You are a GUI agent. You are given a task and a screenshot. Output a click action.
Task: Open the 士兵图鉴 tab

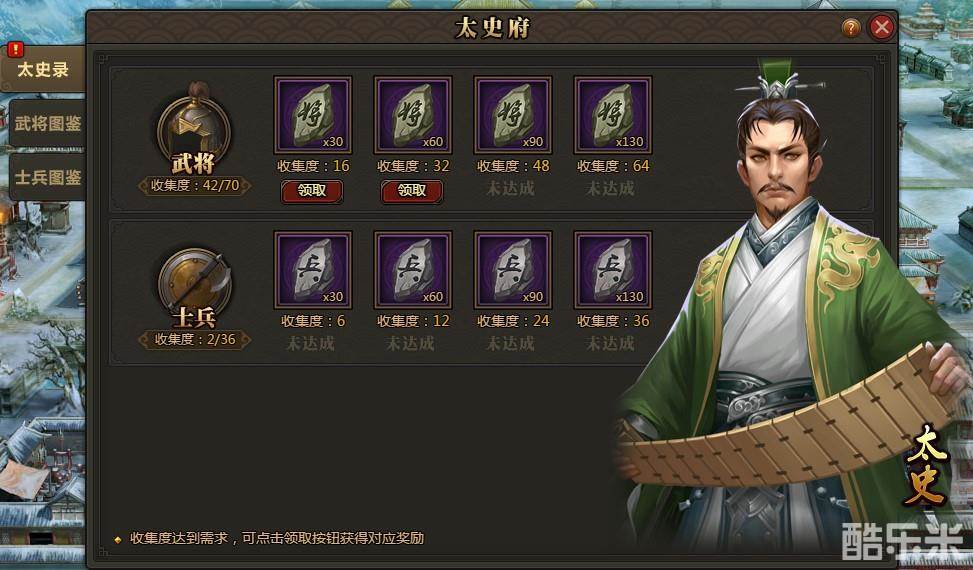coord(47,177)
